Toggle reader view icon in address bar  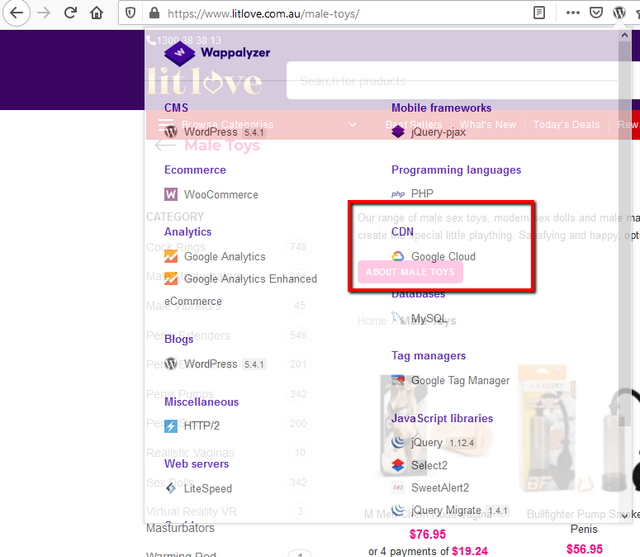click(539, 13)
